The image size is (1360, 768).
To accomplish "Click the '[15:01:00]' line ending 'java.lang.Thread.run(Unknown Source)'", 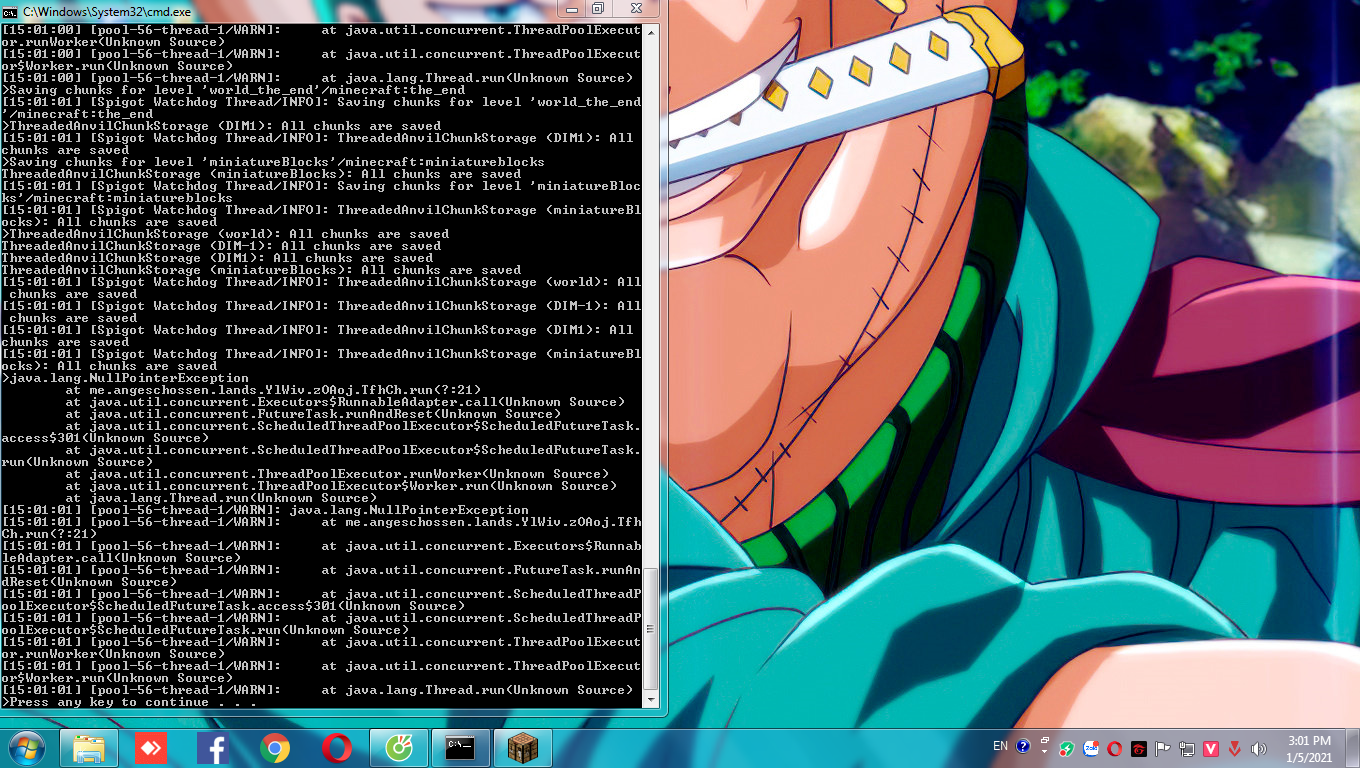I will click(318, 78).
